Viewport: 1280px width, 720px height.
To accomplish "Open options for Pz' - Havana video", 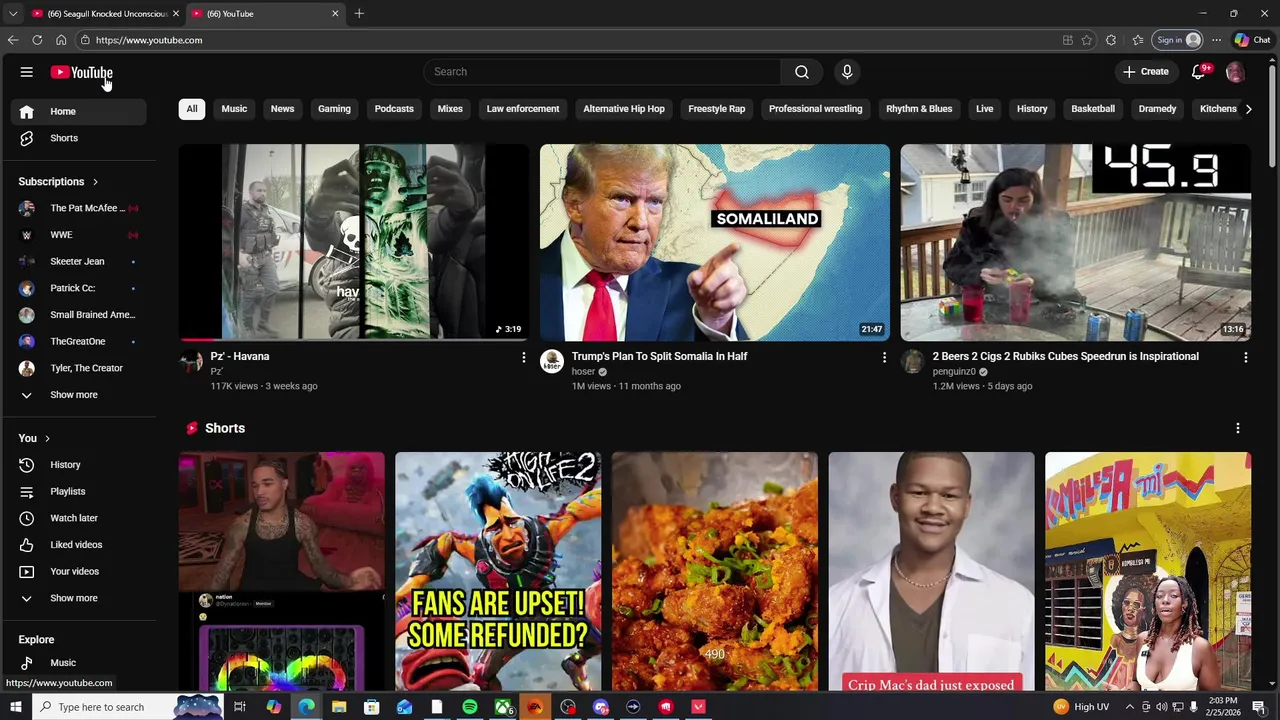I will (523, 357).
